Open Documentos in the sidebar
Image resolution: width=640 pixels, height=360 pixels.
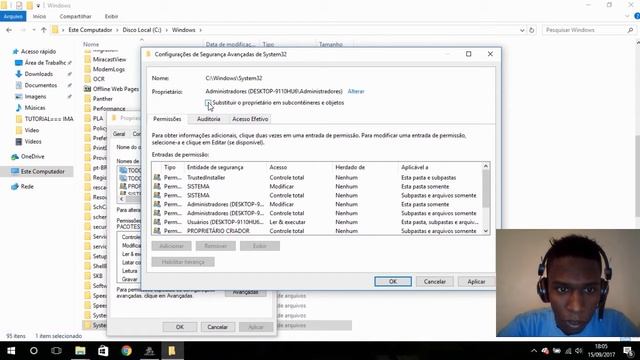point(40,85)
